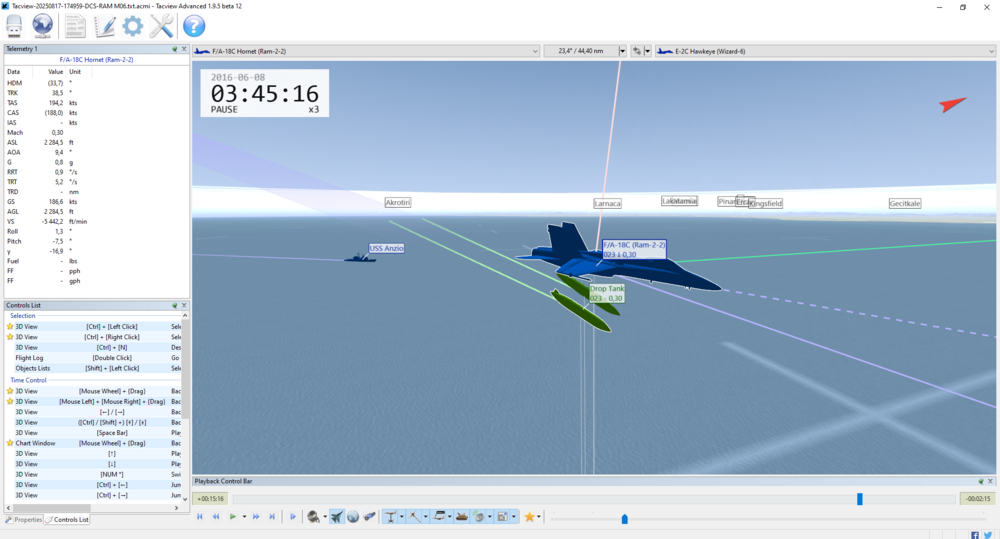
Task: Click the Controls List vertical scrollbar
Action: point(185,407)
